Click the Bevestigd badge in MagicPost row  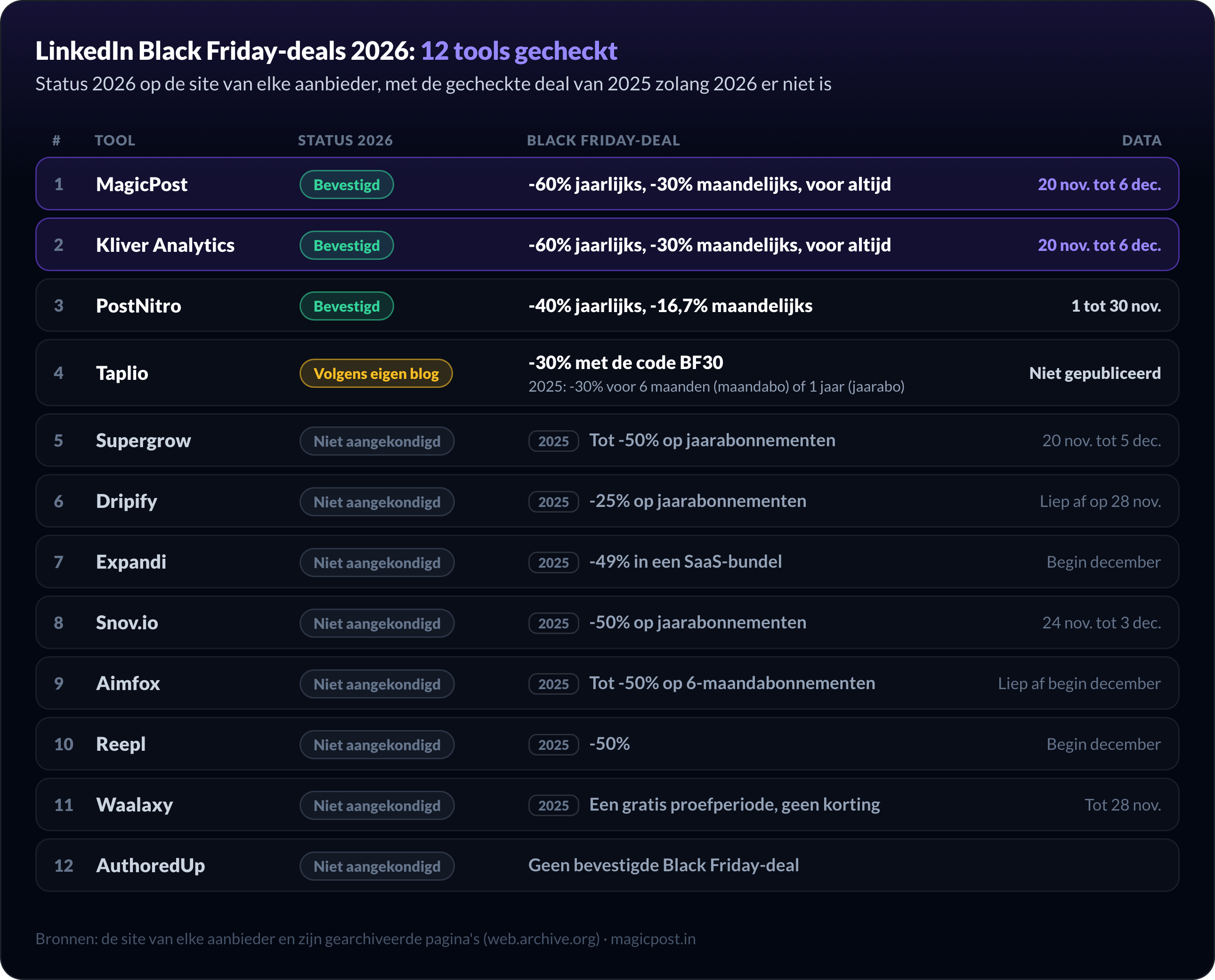[346, 185]
